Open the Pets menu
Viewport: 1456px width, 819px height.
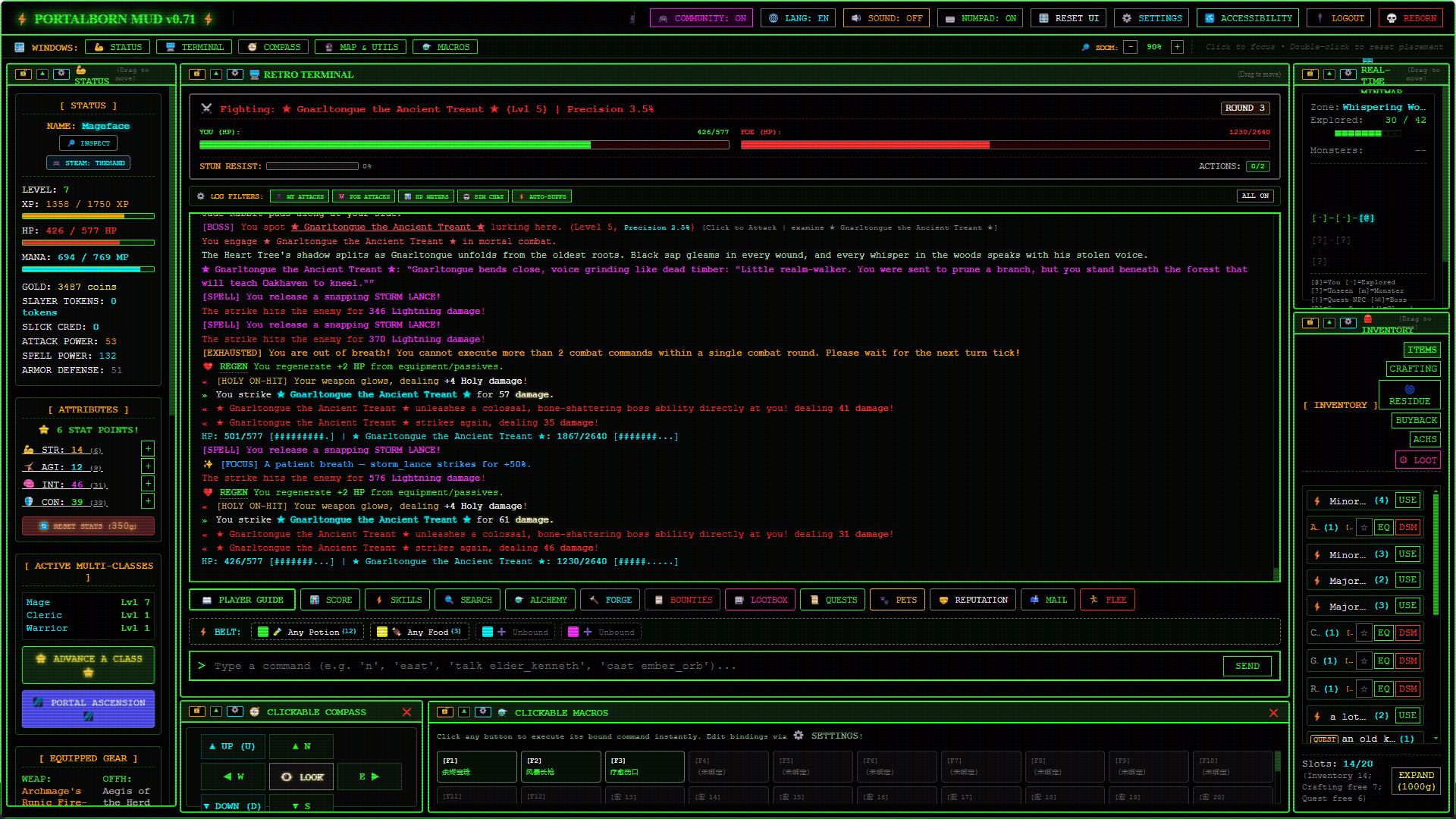click(x=898, y=600)
